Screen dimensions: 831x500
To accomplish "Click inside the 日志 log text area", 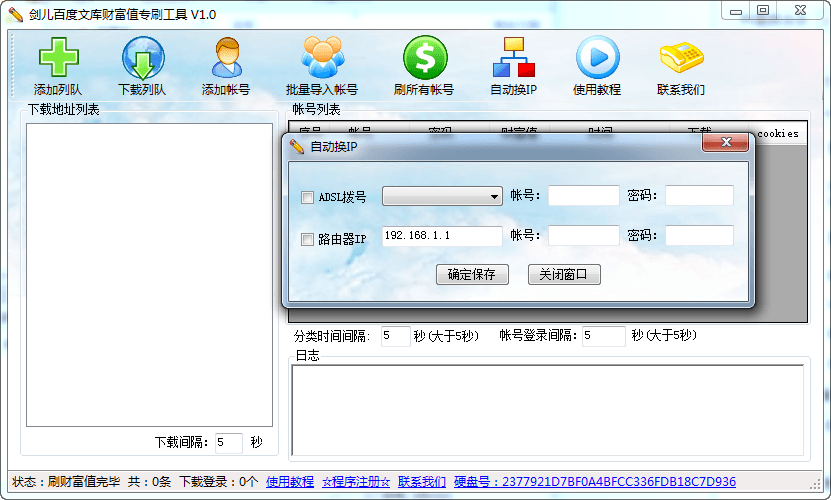I will click(x=547, y=410).
